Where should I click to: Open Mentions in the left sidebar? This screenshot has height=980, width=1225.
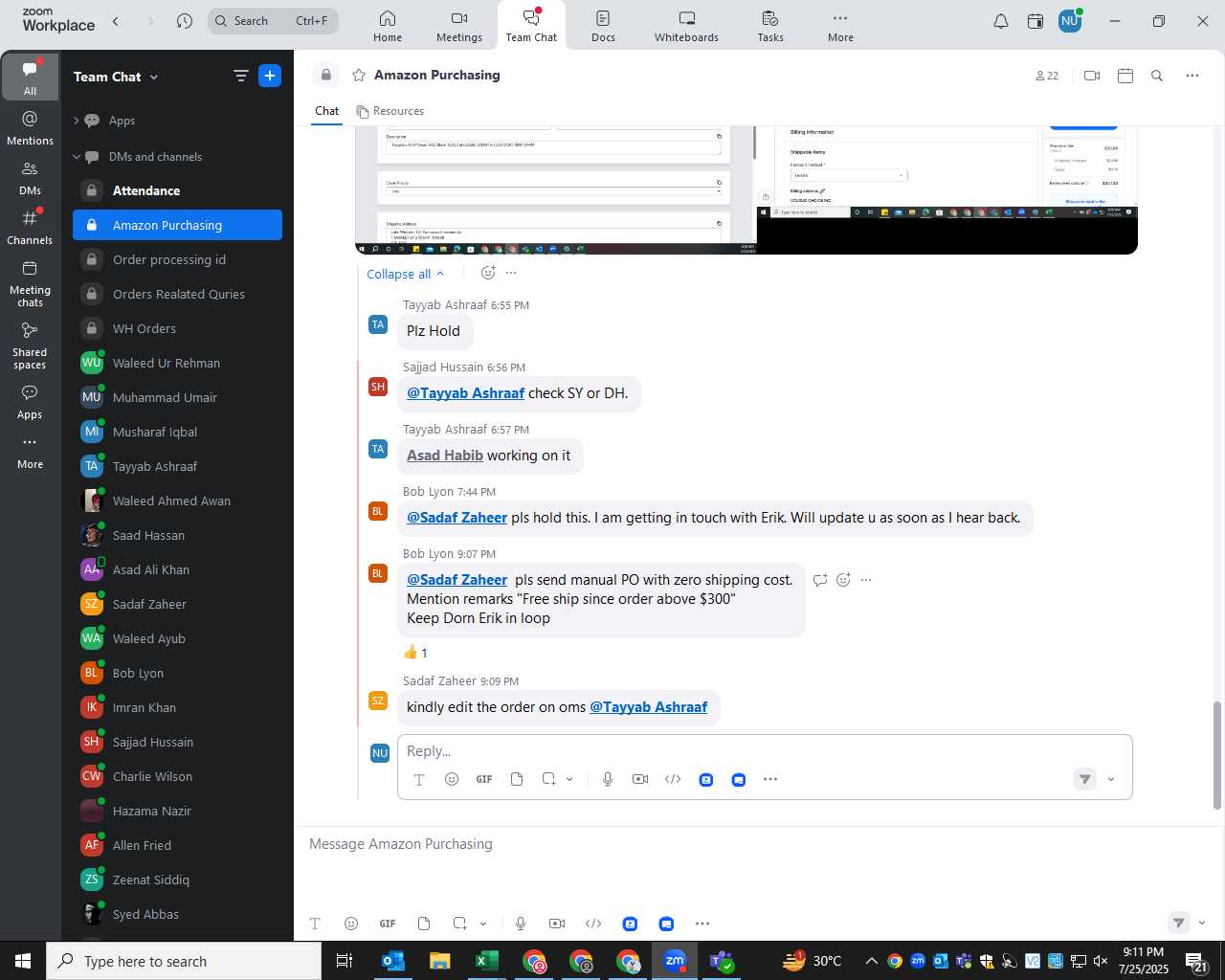(30, 127)
